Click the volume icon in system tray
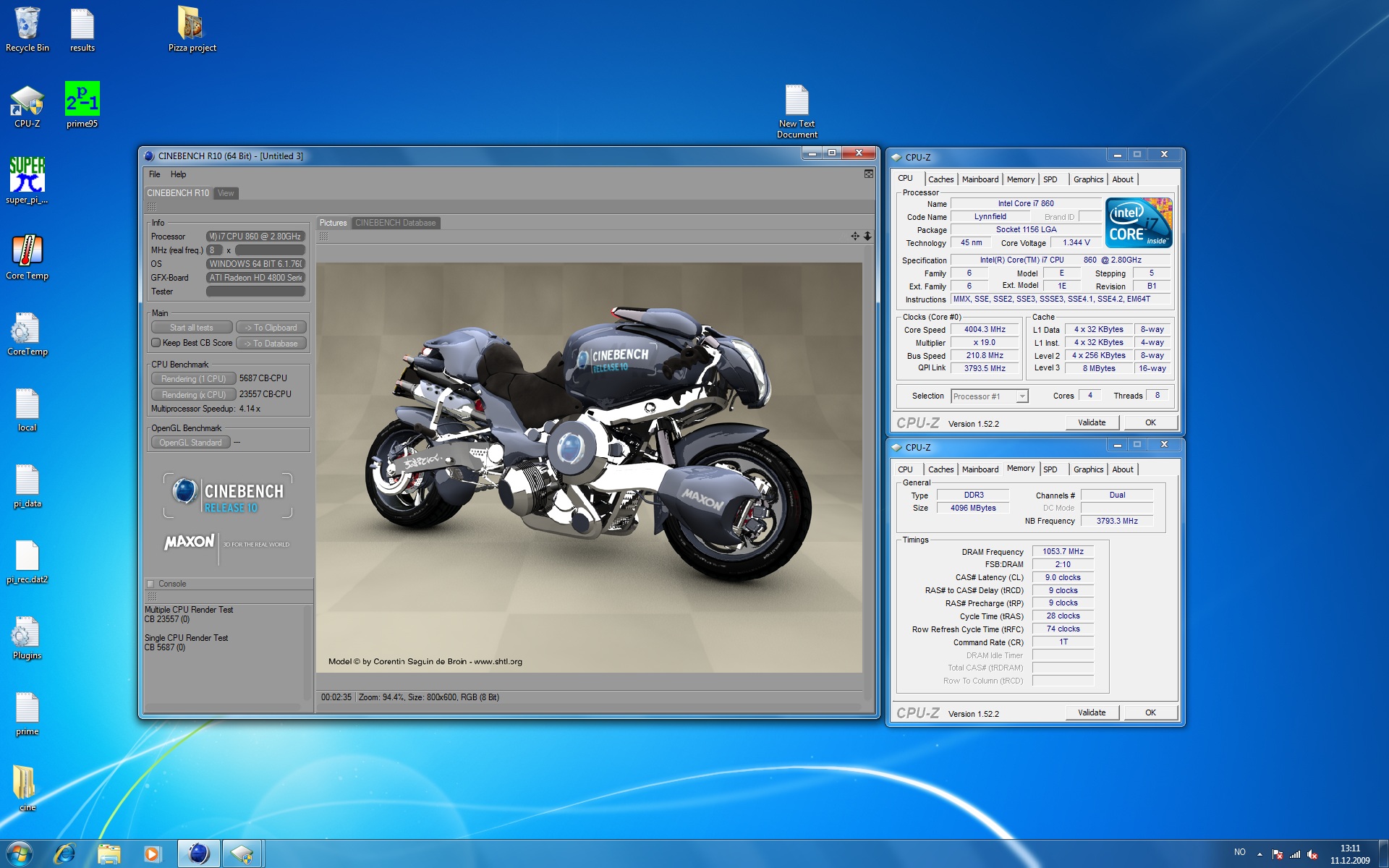Screen dimensions: 1389x868 coord(1312,854)
